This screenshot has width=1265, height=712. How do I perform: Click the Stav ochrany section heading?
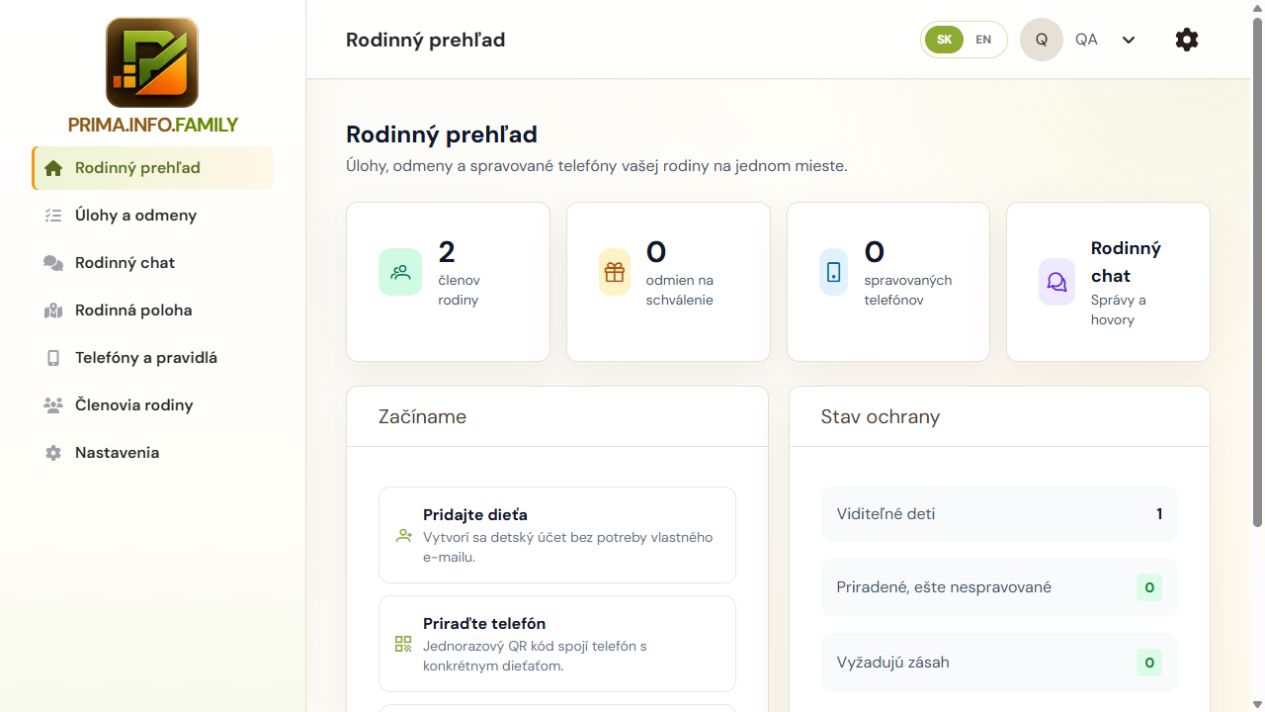(880, 417)
